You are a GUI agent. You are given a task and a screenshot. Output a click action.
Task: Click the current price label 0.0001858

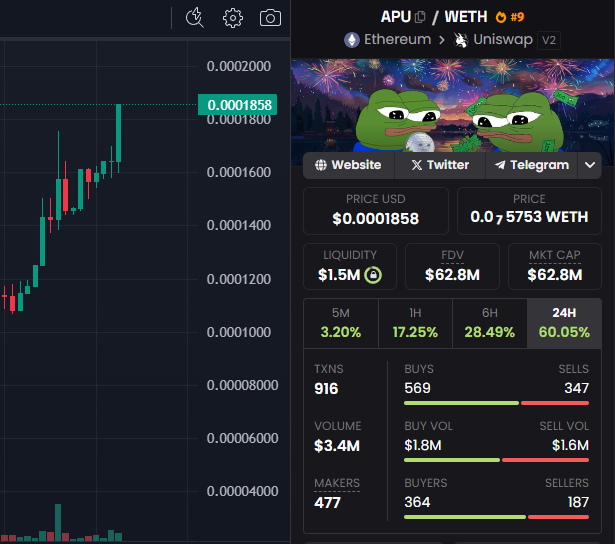point(238,105)
